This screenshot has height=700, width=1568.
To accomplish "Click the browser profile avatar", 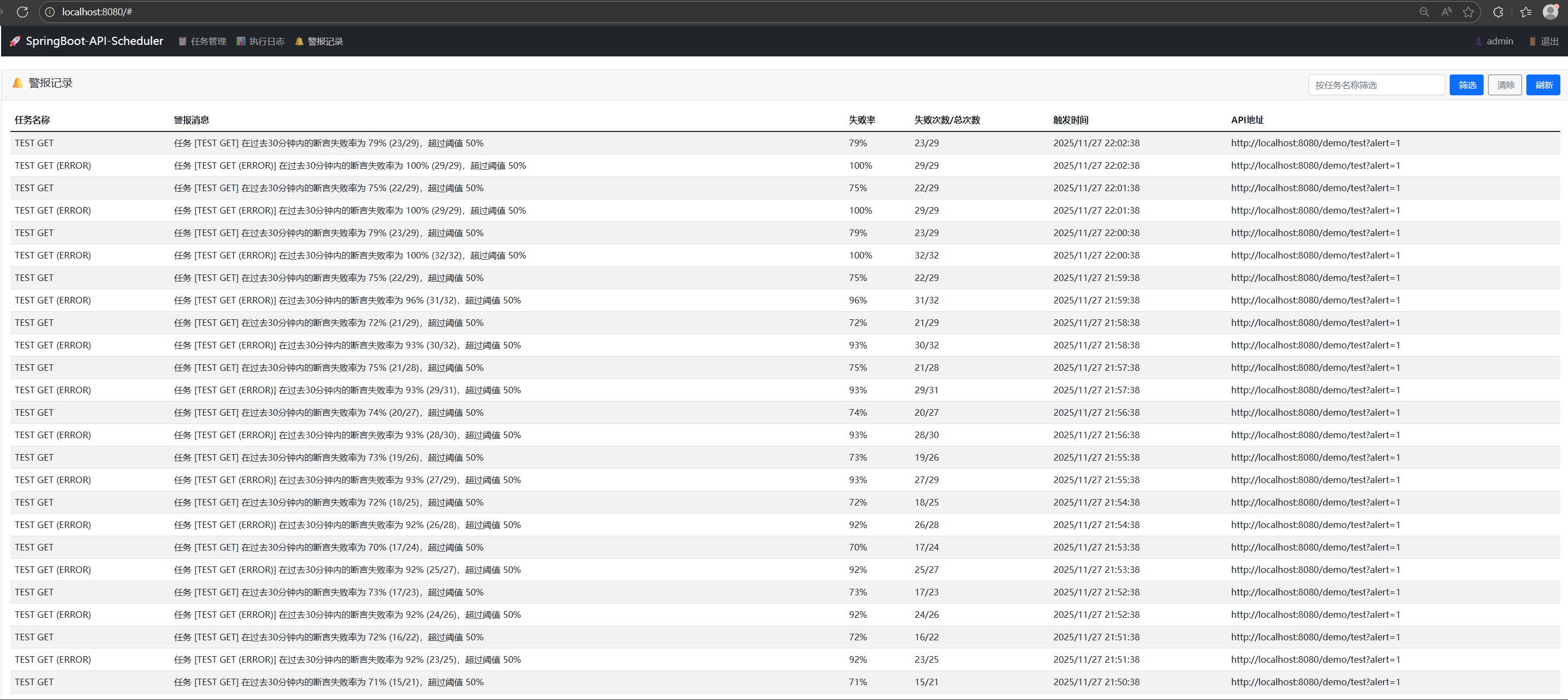I will click(1550, 12).
